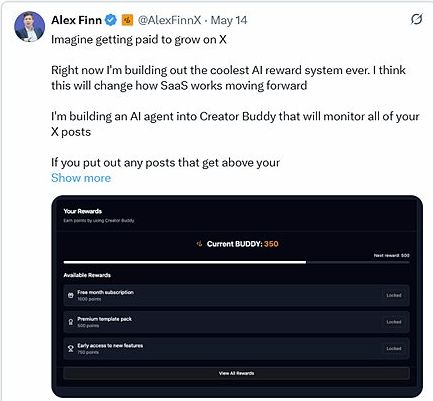The image size is (433, 401).
Task: Click the Grok icon at top right
Action: pos(416,19)
